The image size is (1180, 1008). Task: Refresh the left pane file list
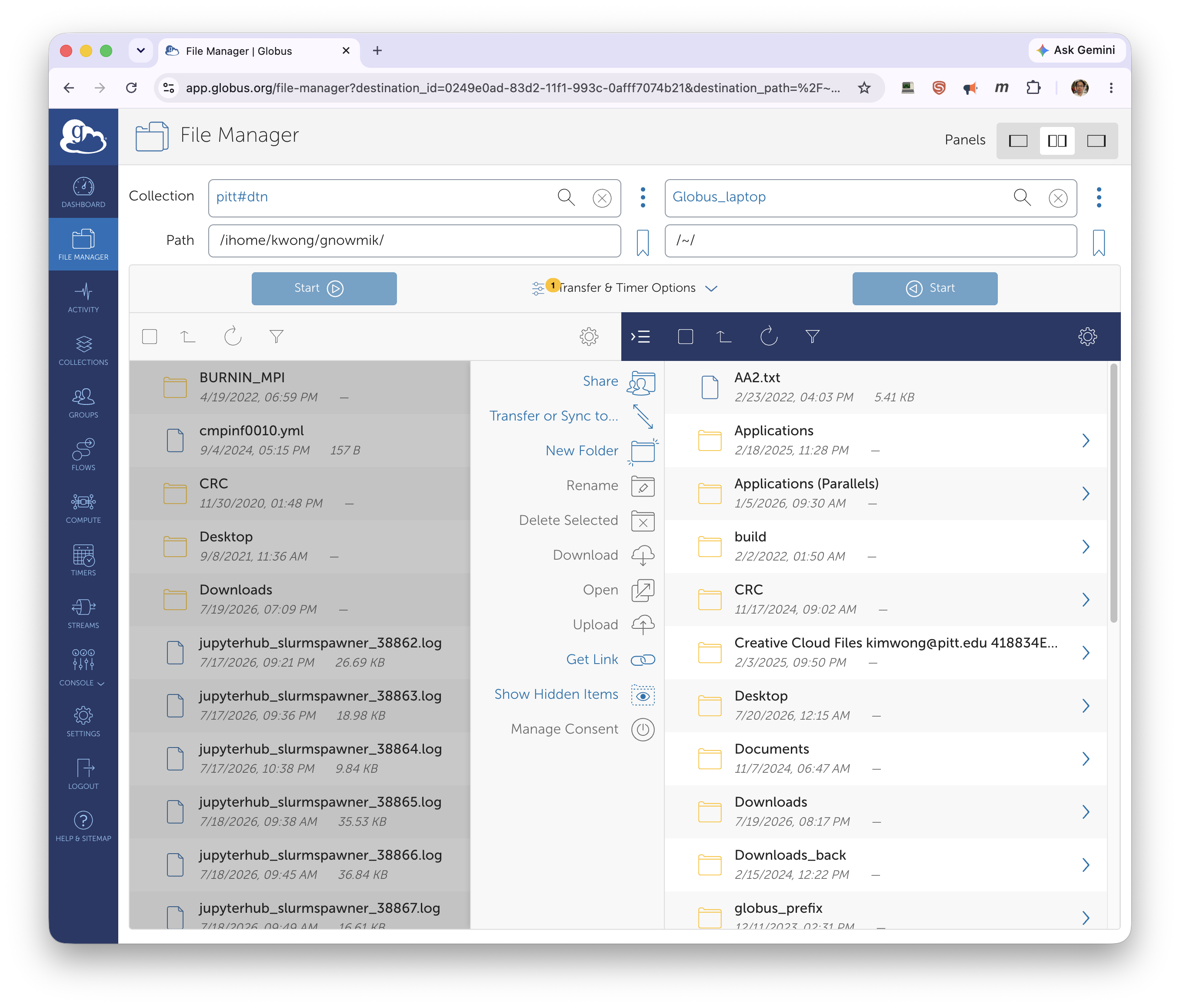tap(232, 337)
